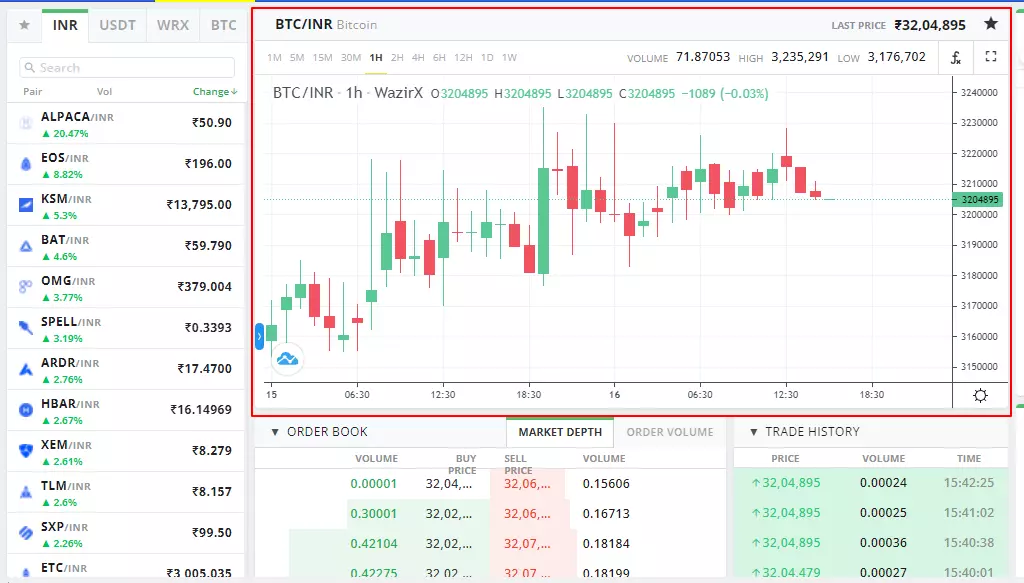Switch to the USDT market tab
The image size is (1024, 583).
point(118,25)
